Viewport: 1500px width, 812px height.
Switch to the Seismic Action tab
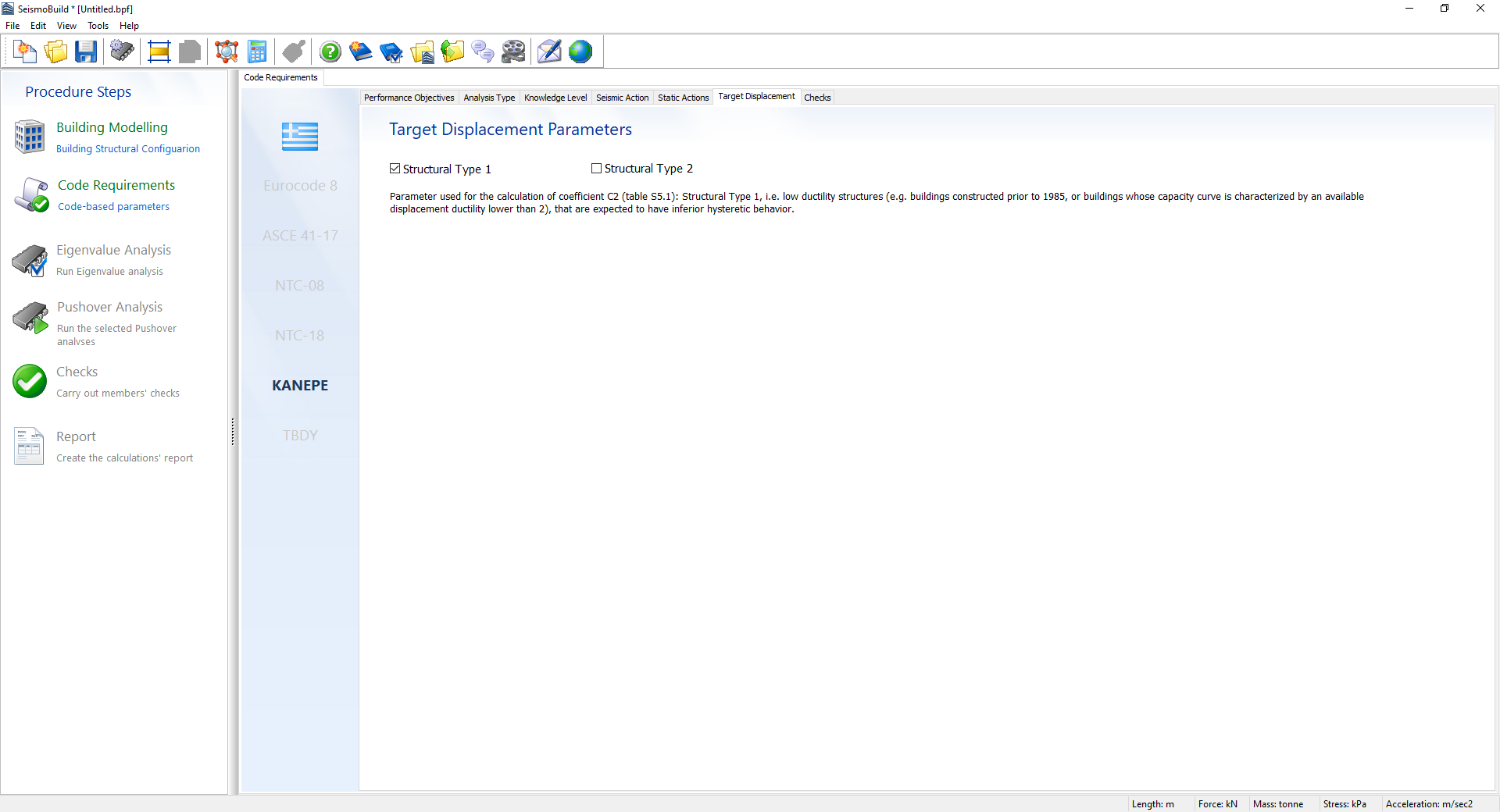pos(622,98)
